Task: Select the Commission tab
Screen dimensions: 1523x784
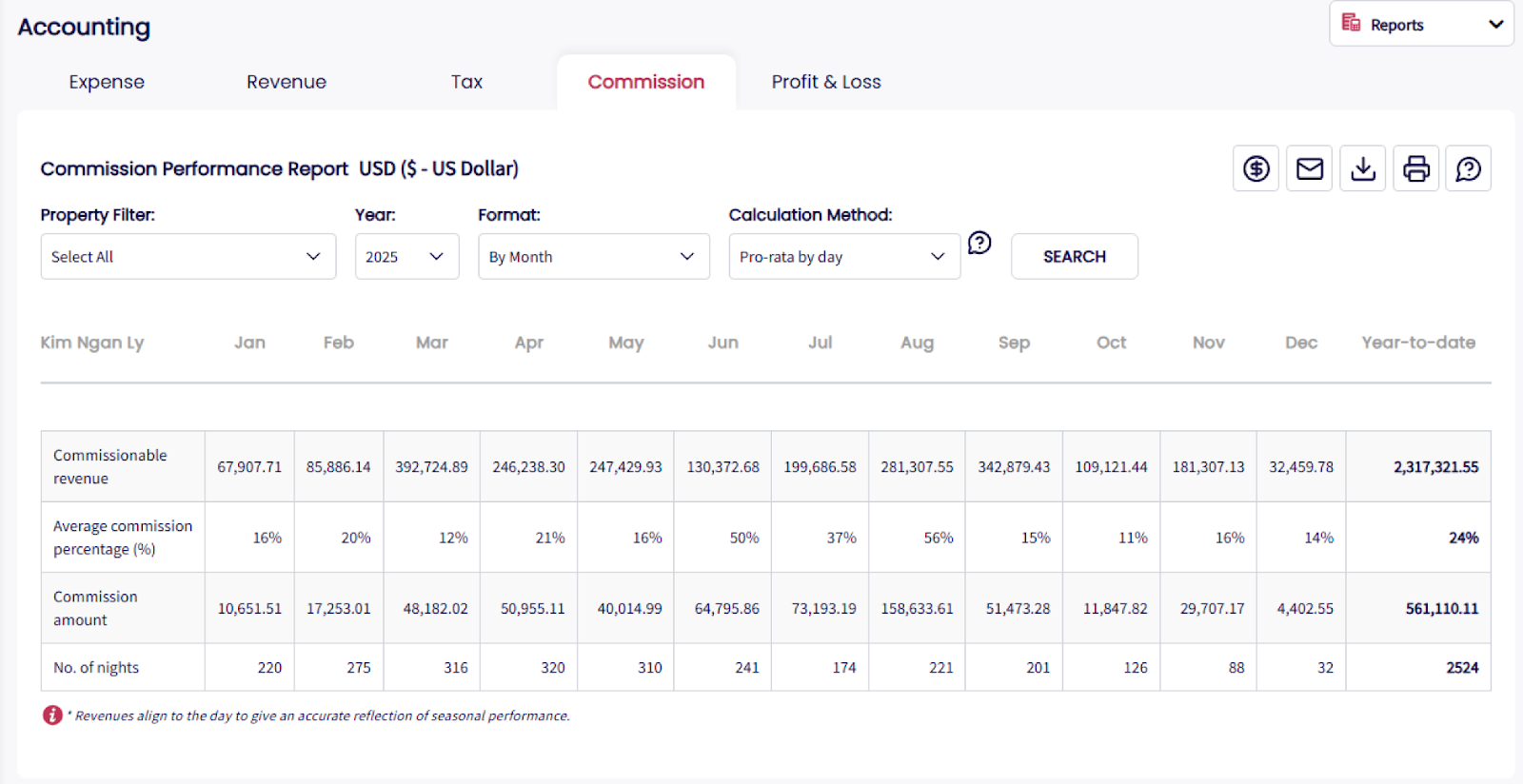Action: (646, 82)
